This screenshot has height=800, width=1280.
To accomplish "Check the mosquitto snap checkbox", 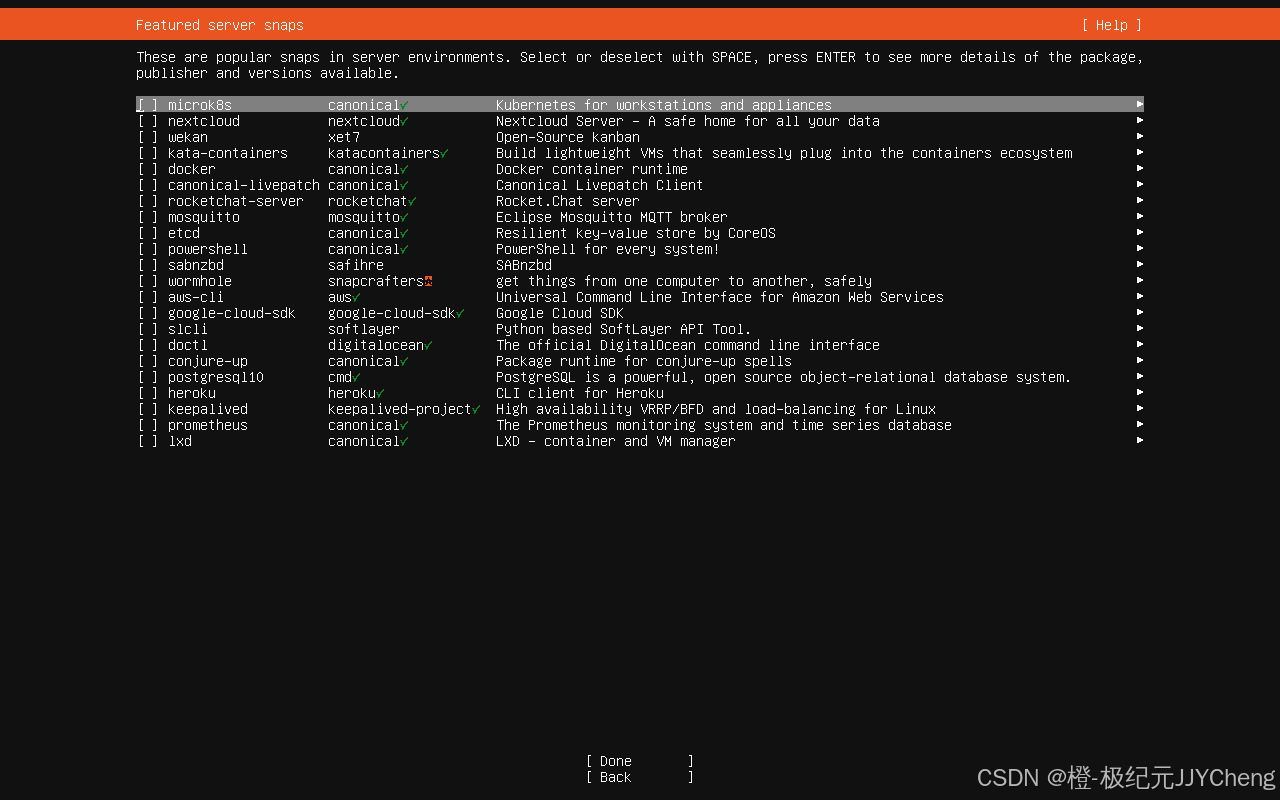I will click(x=148, y=217).
